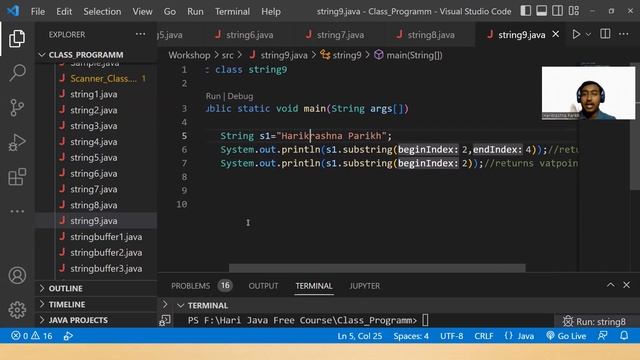Expand the terminal side arrow
640x360 pixels.
pos(165,304)
